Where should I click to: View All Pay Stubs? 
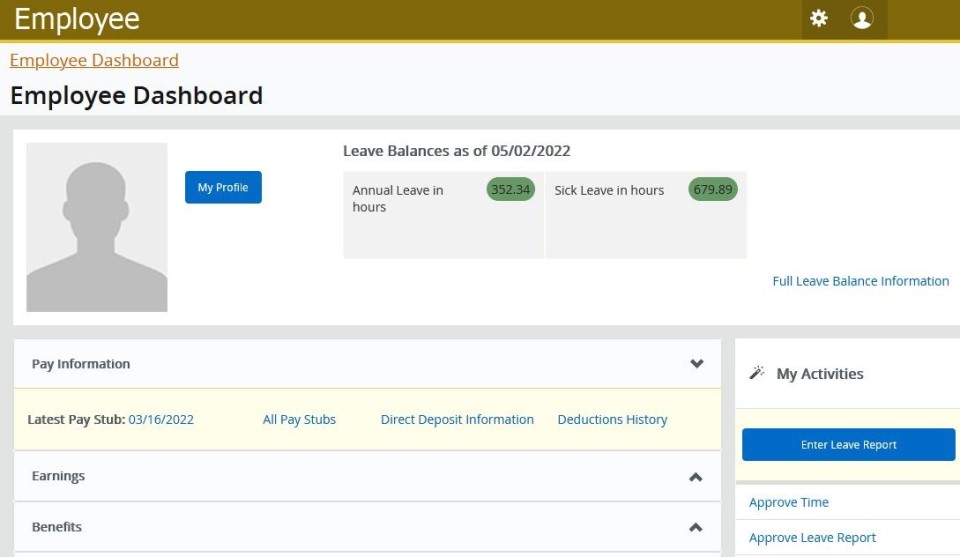(x=299, y=420)
